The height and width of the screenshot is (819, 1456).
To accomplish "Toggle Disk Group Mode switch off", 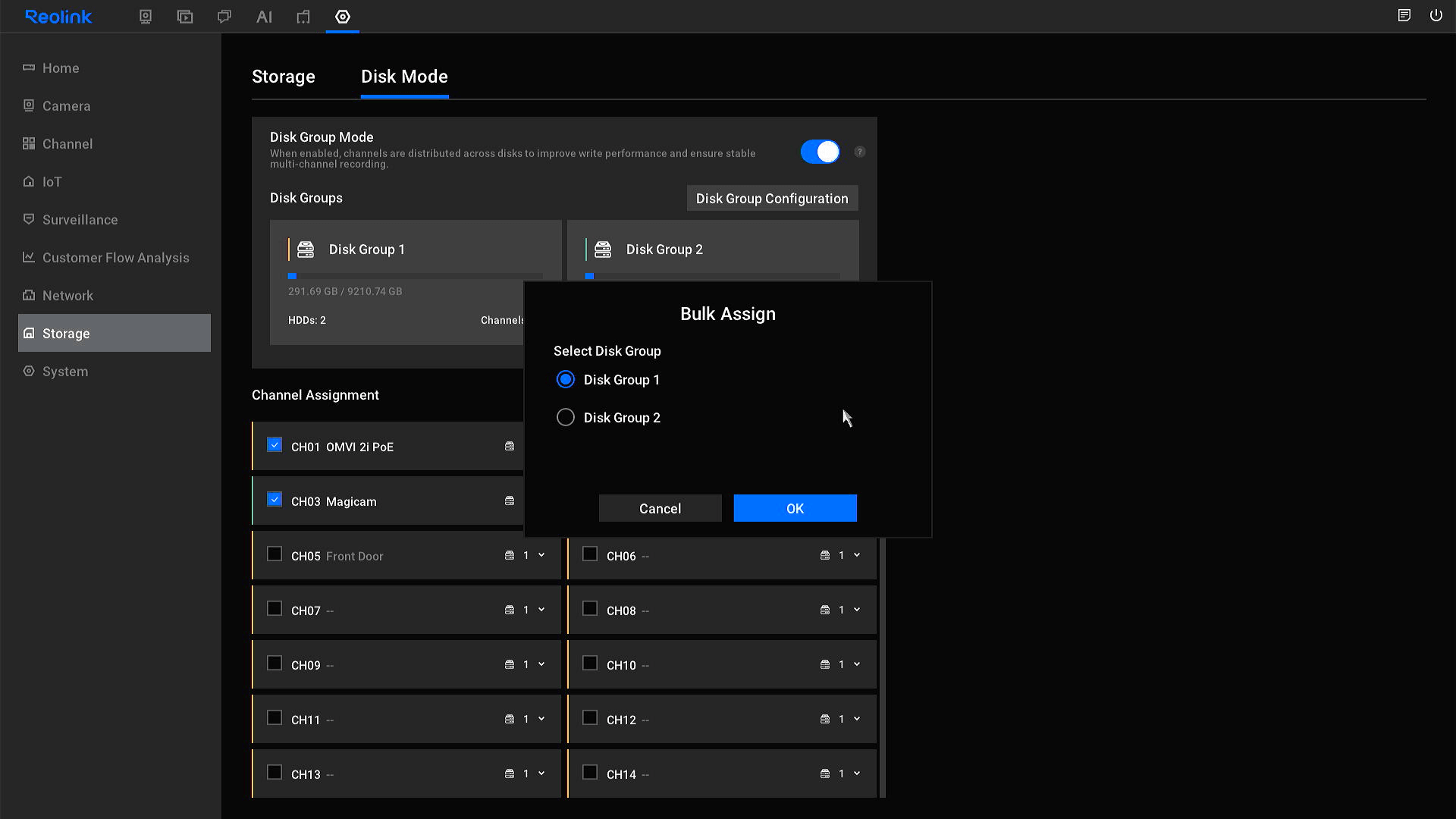I will coord(820,152).
